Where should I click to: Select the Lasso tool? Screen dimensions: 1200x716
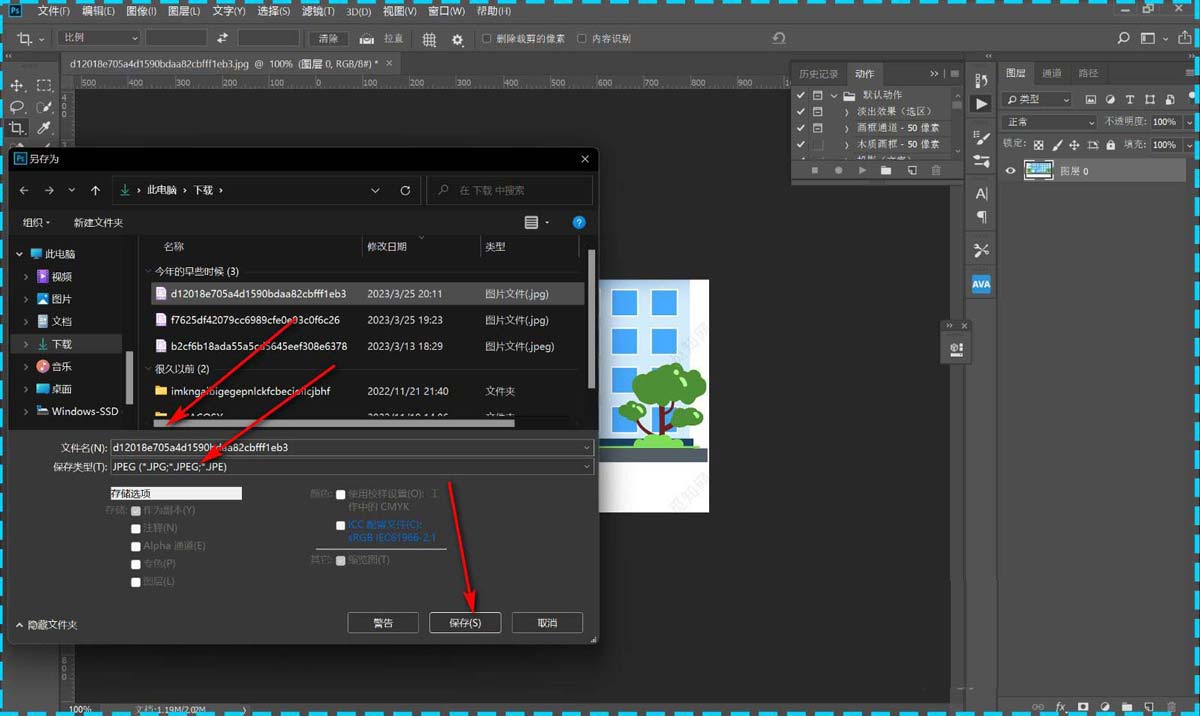[x=17, y=107]
